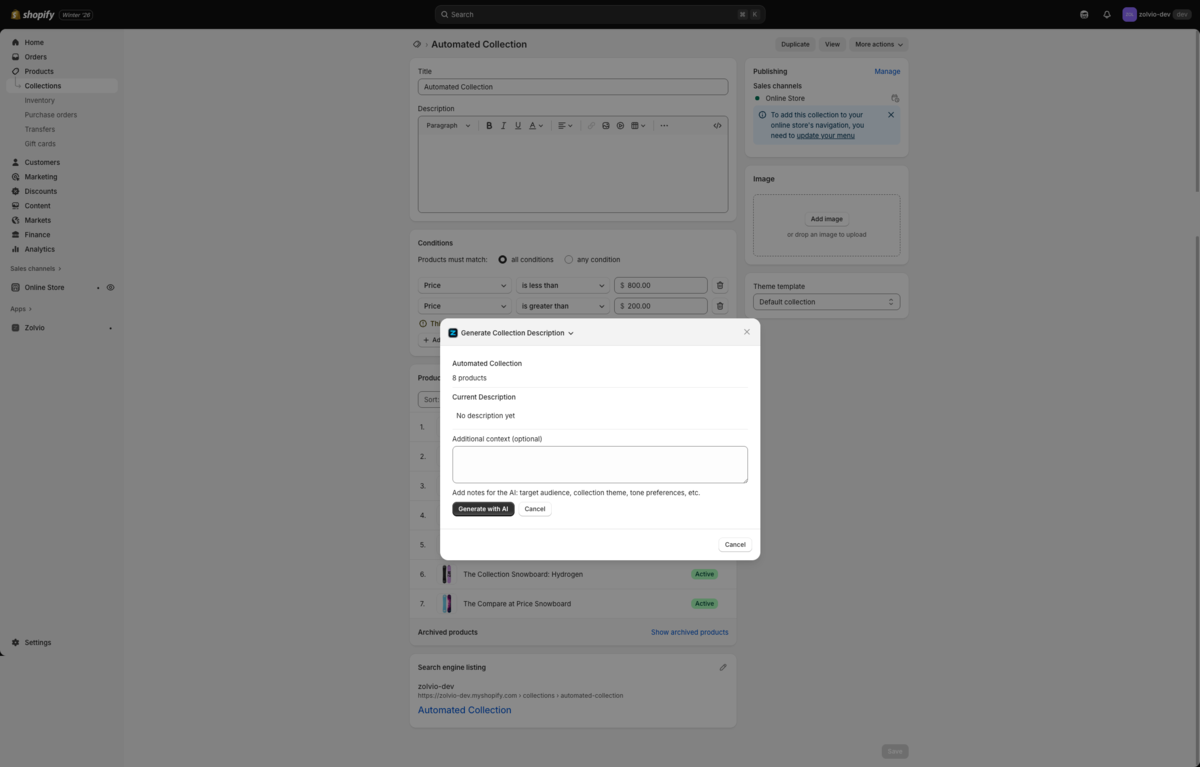Open Show archived products
Screen dimensions: 1200x767
tap(689, 632)
